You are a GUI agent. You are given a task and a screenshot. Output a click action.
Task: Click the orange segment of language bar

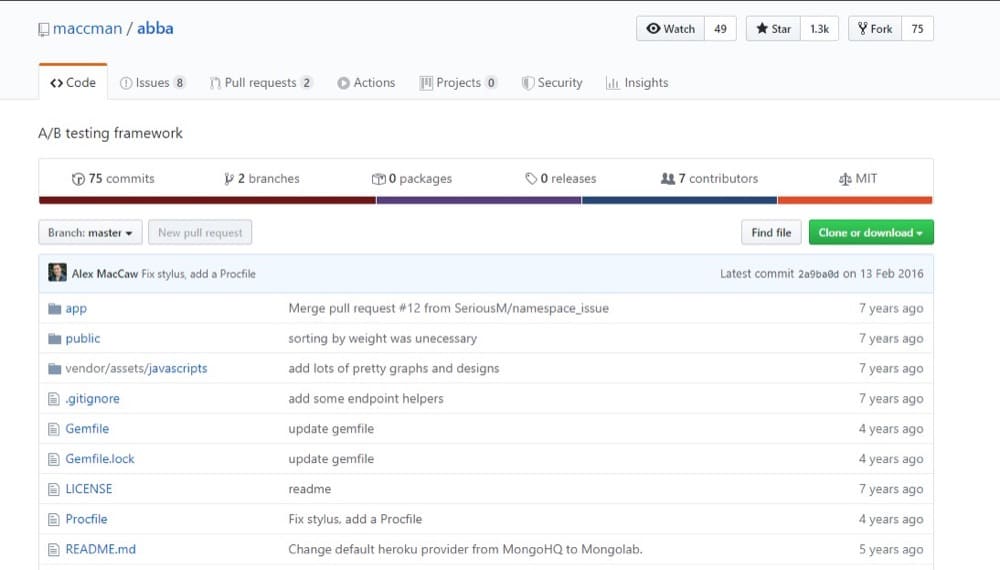[x=855, y=200]
